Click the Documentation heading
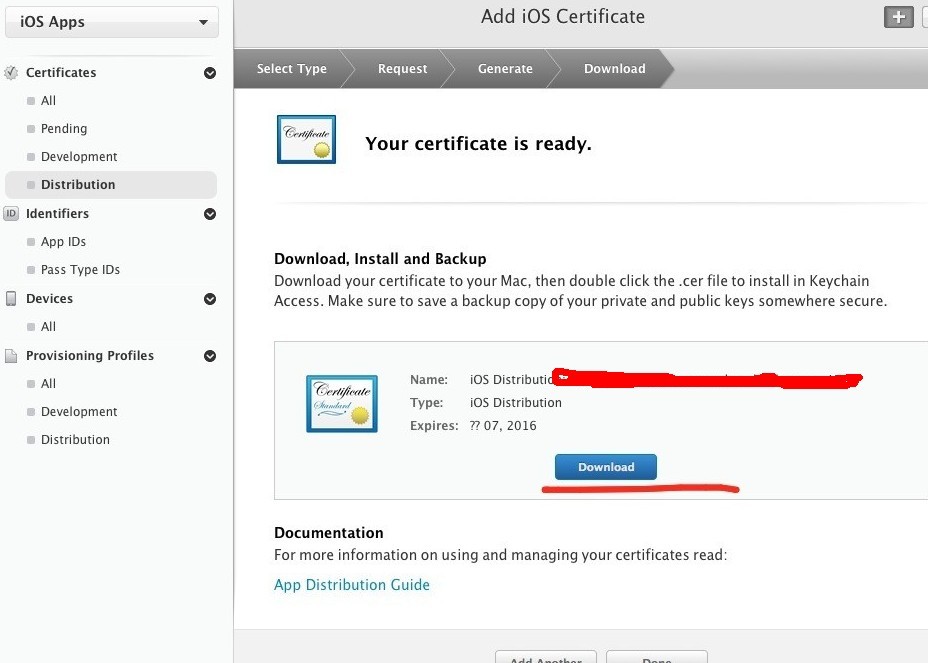 click(328, 533)
